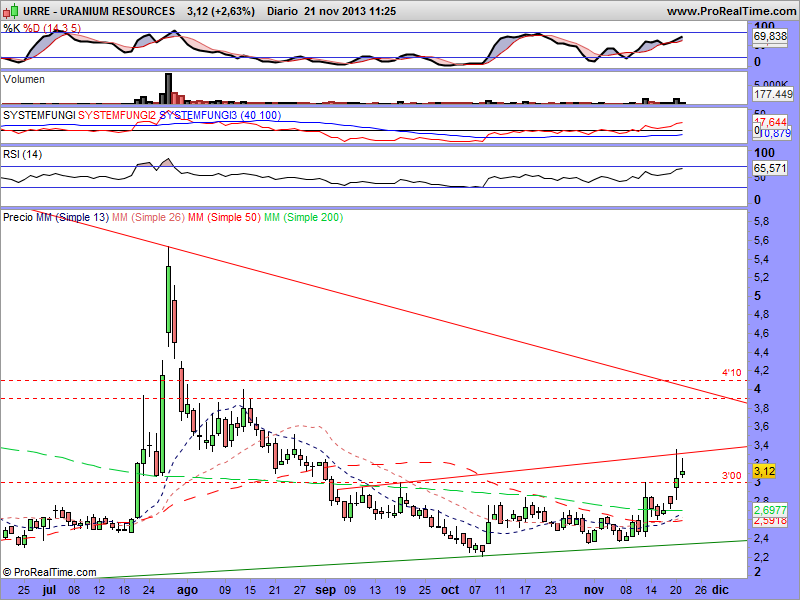The height and width of the screenshot is (600, 800).
Task: Click the RSI (14) panel label
Action: (22, 154)
